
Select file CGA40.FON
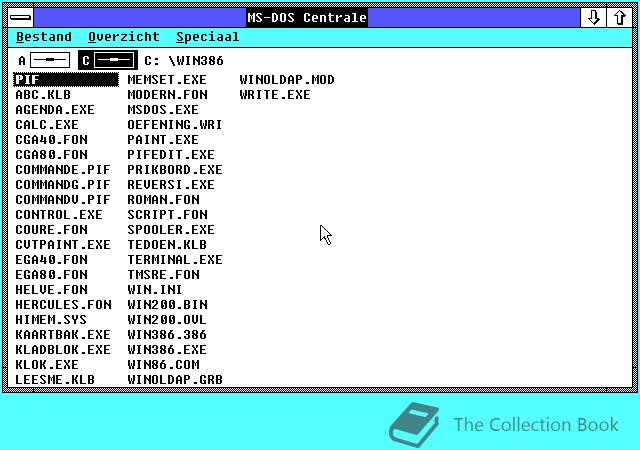[51, 140]
